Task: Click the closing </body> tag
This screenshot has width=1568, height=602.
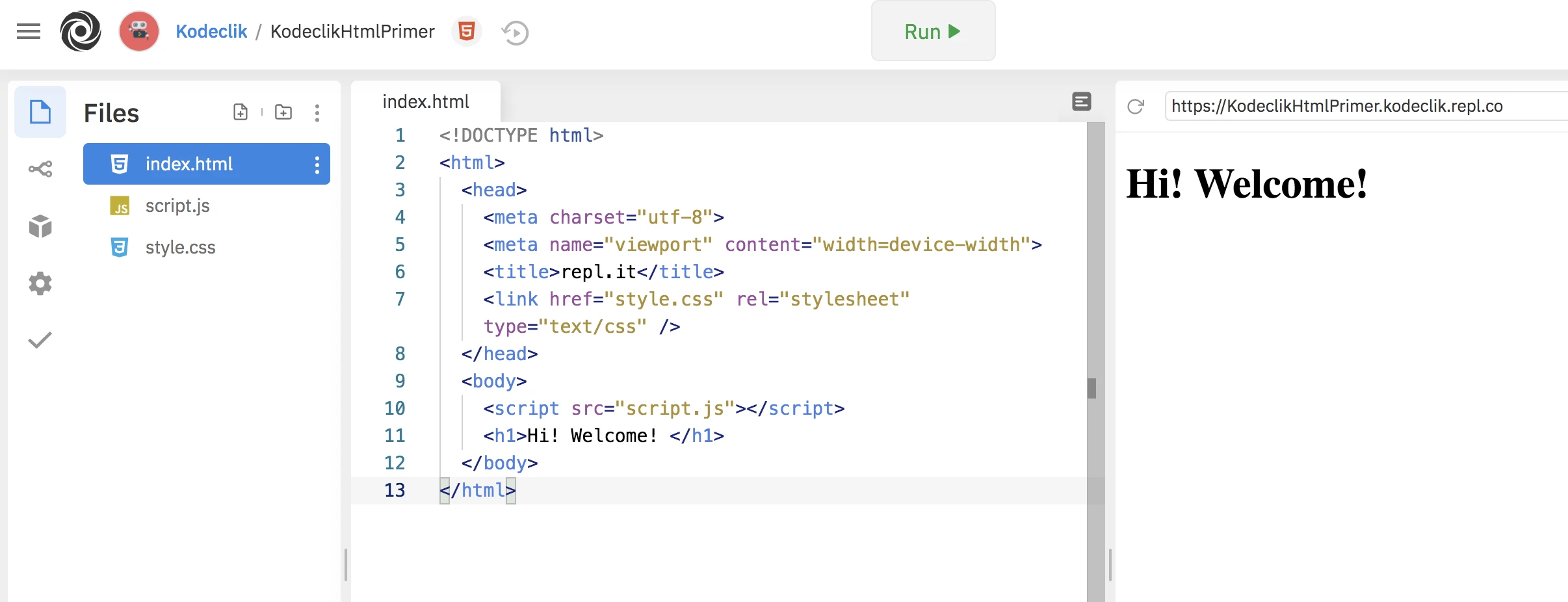Action: [x=499, y=463]
